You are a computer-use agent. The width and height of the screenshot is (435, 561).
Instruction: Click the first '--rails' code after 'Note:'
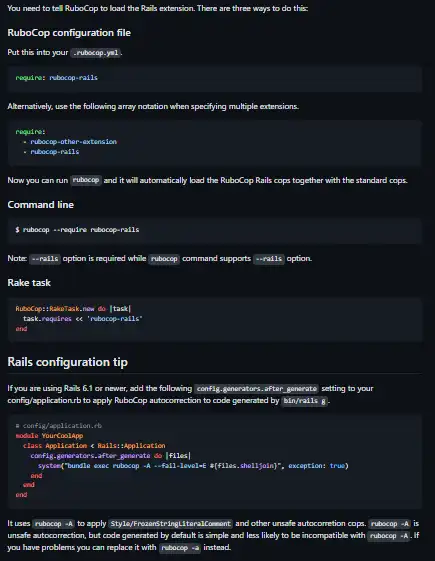[x=45, y=259]
